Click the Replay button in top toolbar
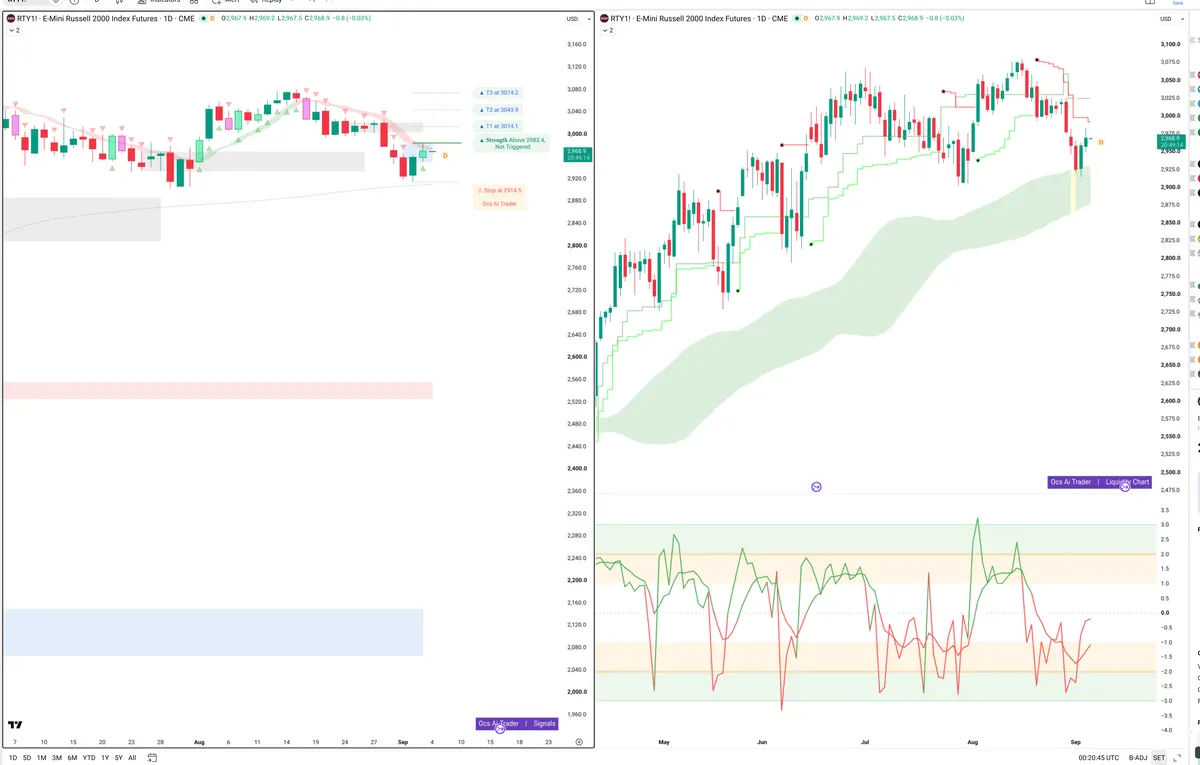Screen dimensions: 1200x765 pos(266,2)
